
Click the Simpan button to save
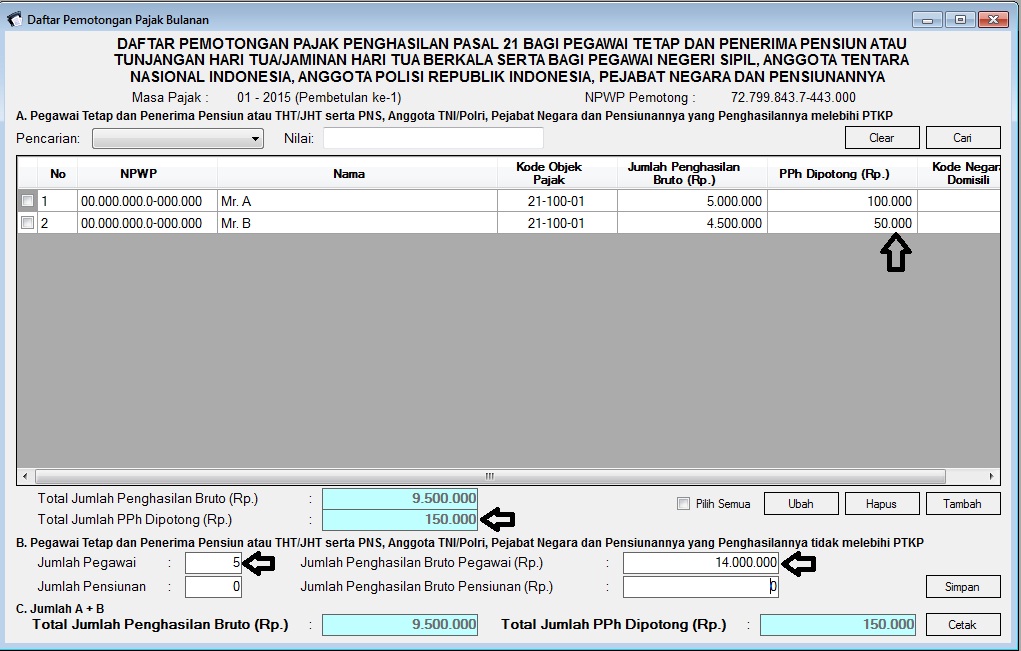[962, 586]
